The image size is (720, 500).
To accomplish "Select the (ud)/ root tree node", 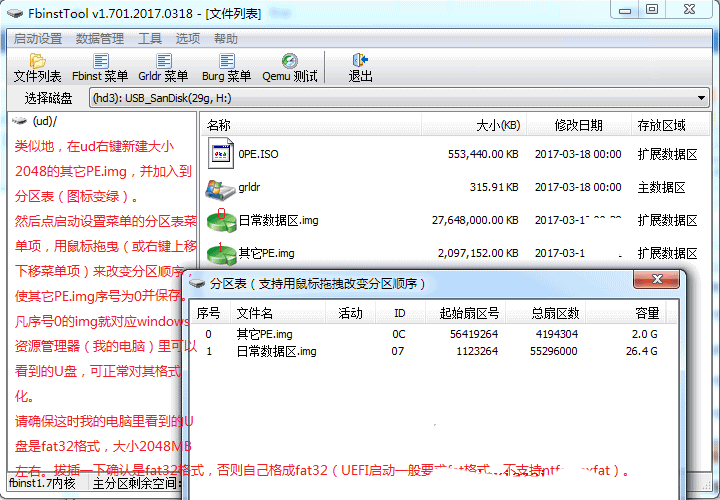I will [x=45, y=121].
